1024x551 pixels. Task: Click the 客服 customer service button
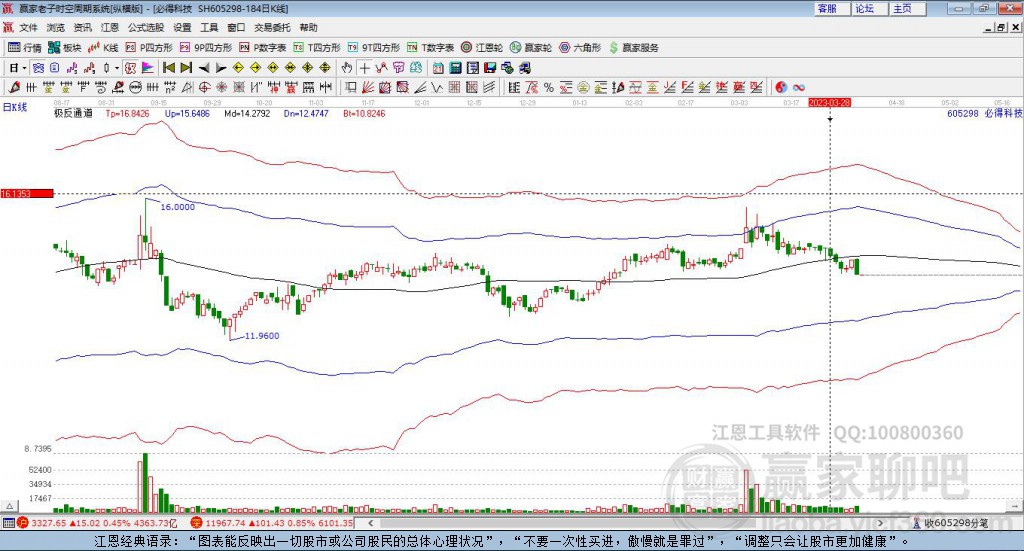click(832, 8)
